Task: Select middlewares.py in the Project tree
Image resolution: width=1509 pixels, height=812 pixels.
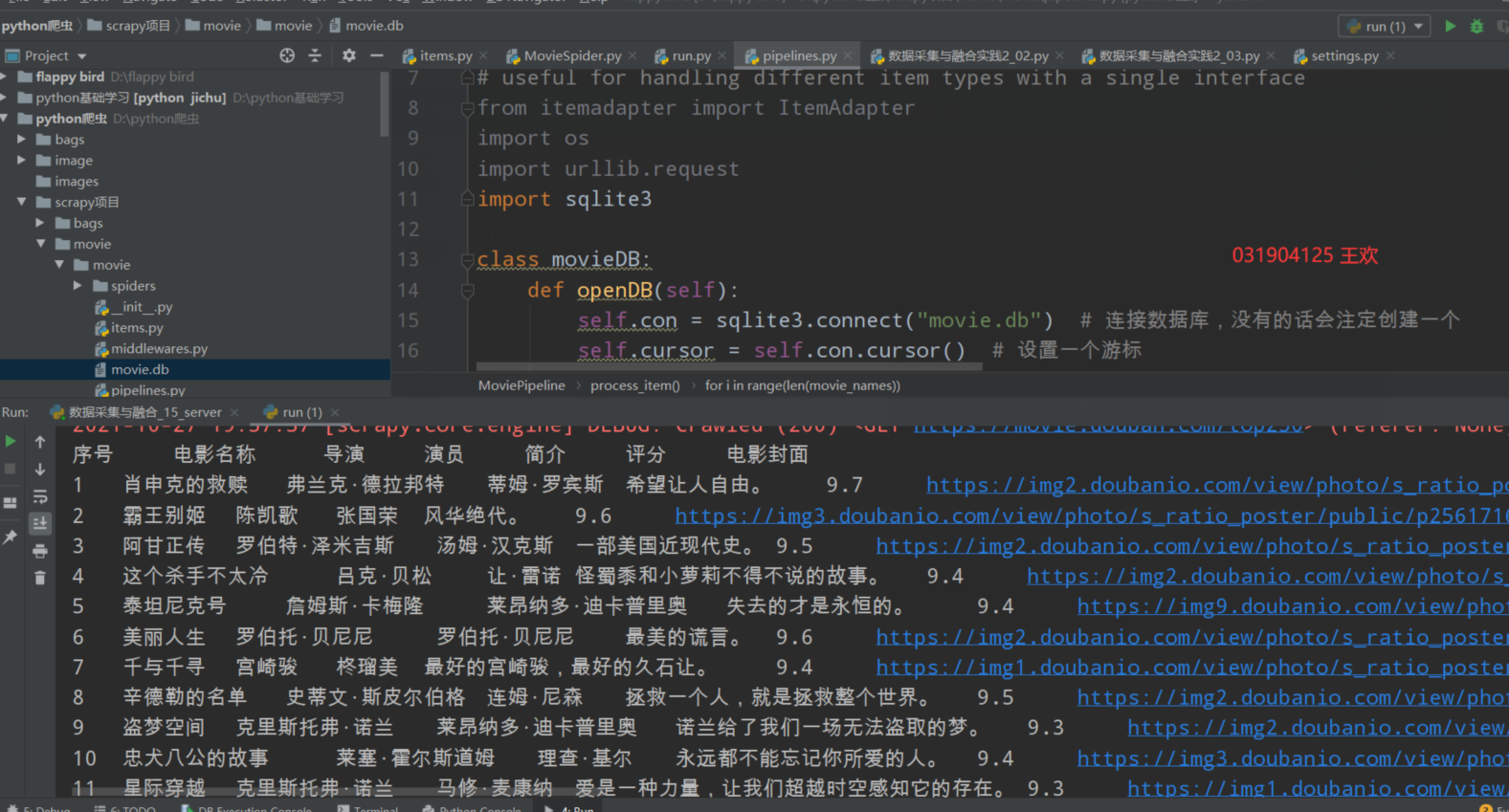Action: [x=159, y=348]
